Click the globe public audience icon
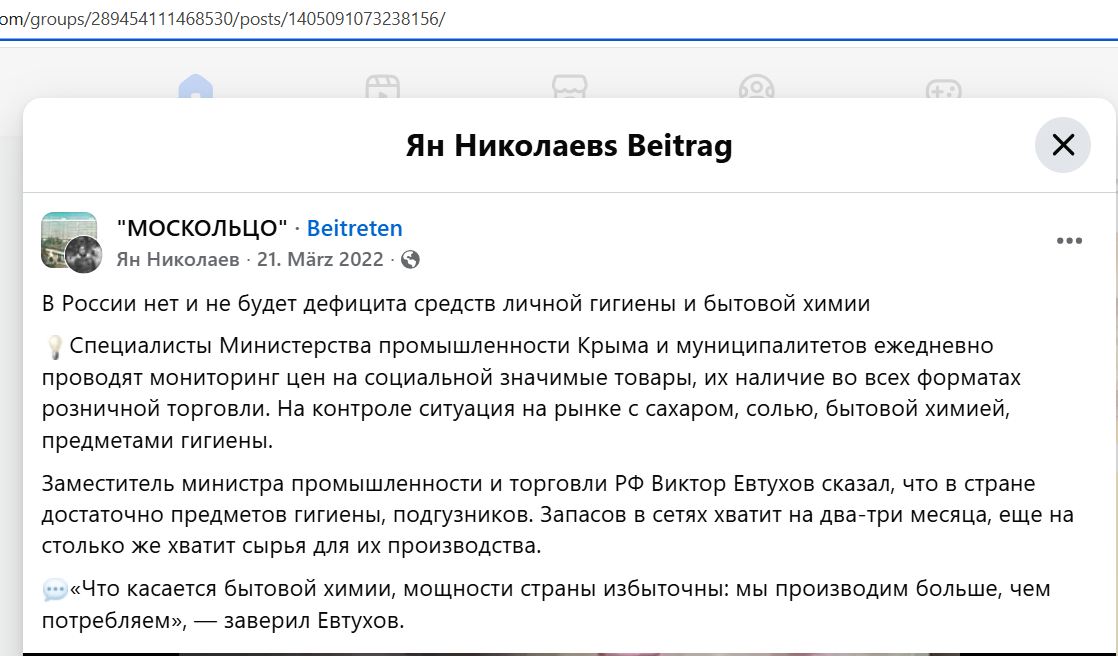The width and height of the screenshot is (1118, 656). pos(410,260)
